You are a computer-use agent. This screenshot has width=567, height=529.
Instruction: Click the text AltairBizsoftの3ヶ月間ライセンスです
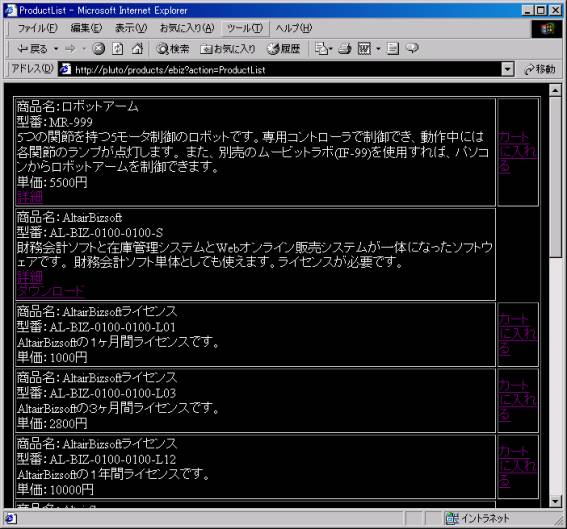[118, 408]
